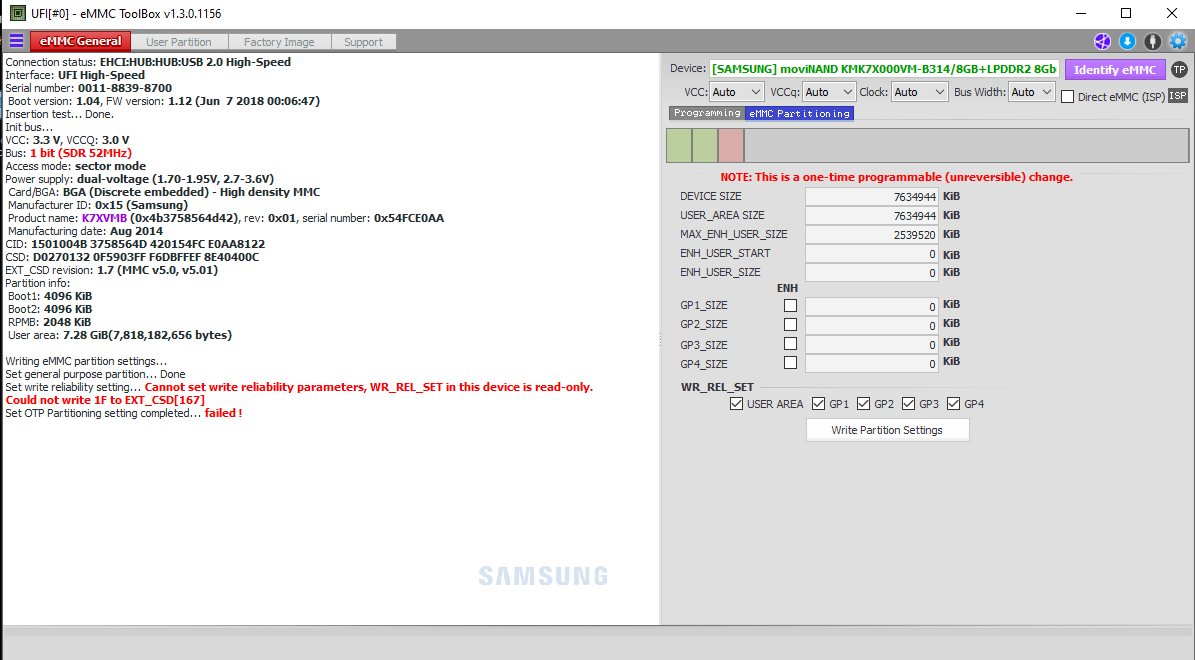Click the MAX_ENH_USER_SIZE value field

872,235
